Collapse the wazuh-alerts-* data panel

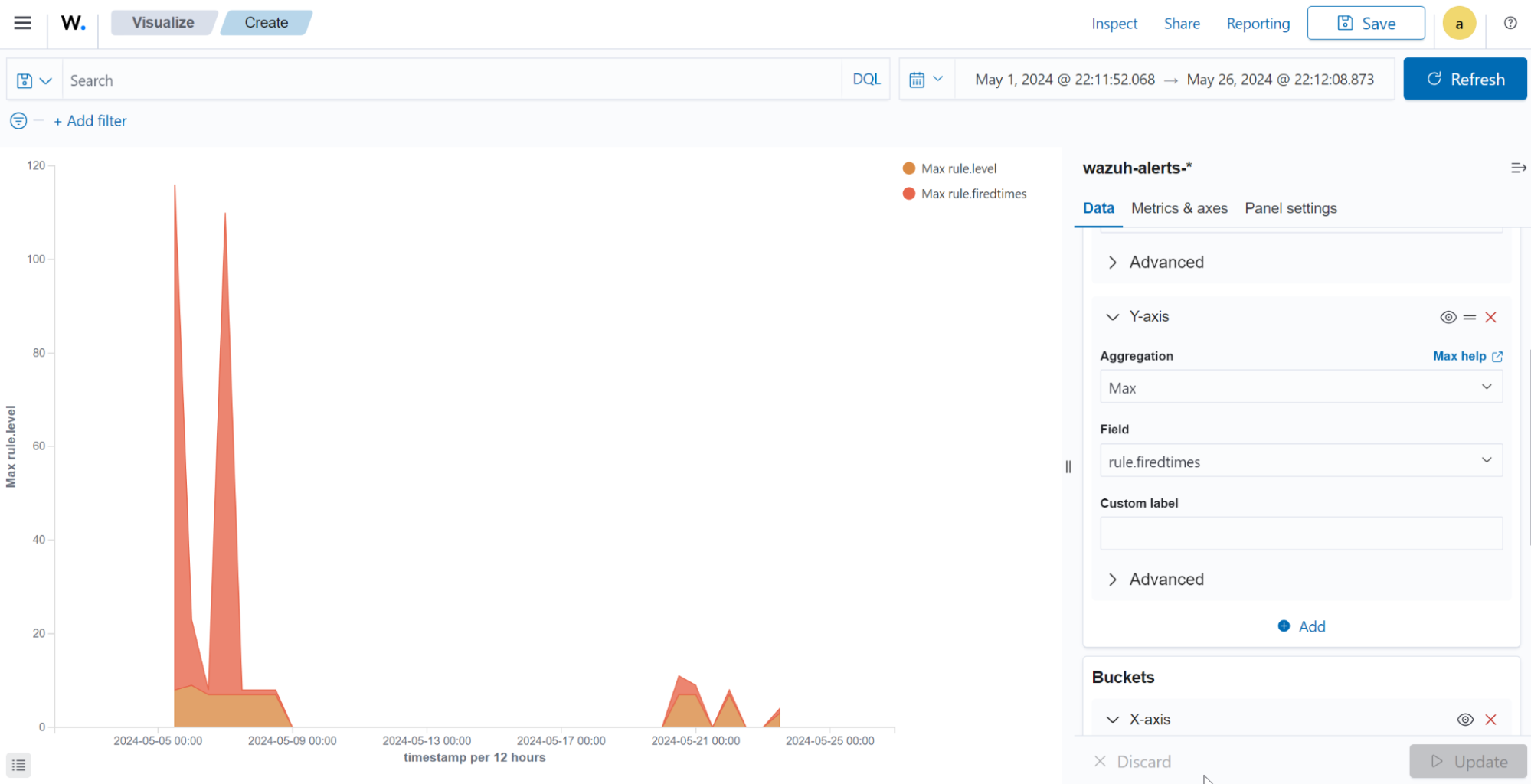(x=1519, y=167)
